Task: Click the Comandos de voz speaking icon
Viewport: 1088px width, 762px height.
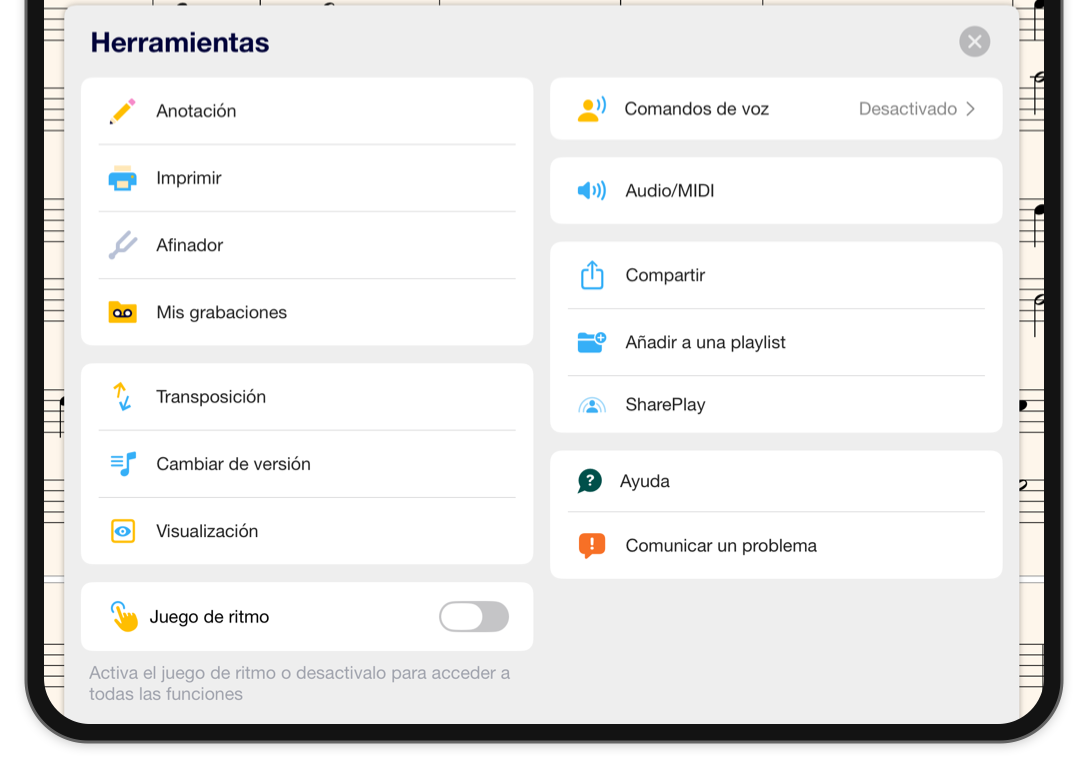Action: [592, 109]
